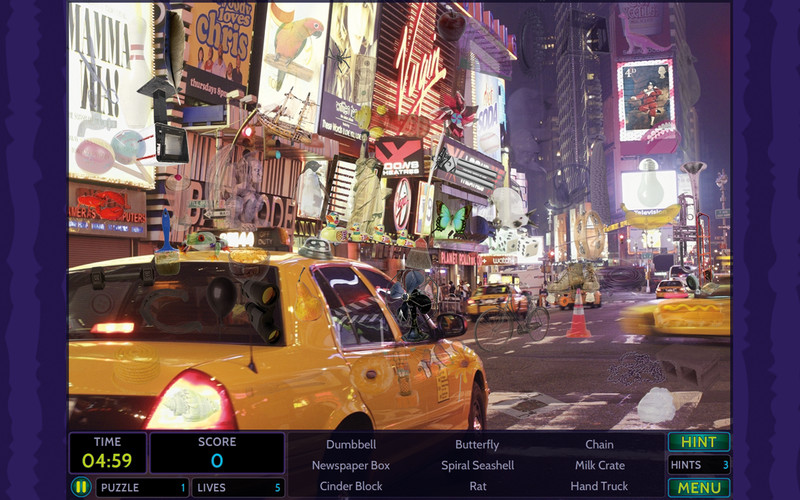Click the straw hat on the trunk
Viewport: 800px width, 500px height.
click(x=136, y=365)
